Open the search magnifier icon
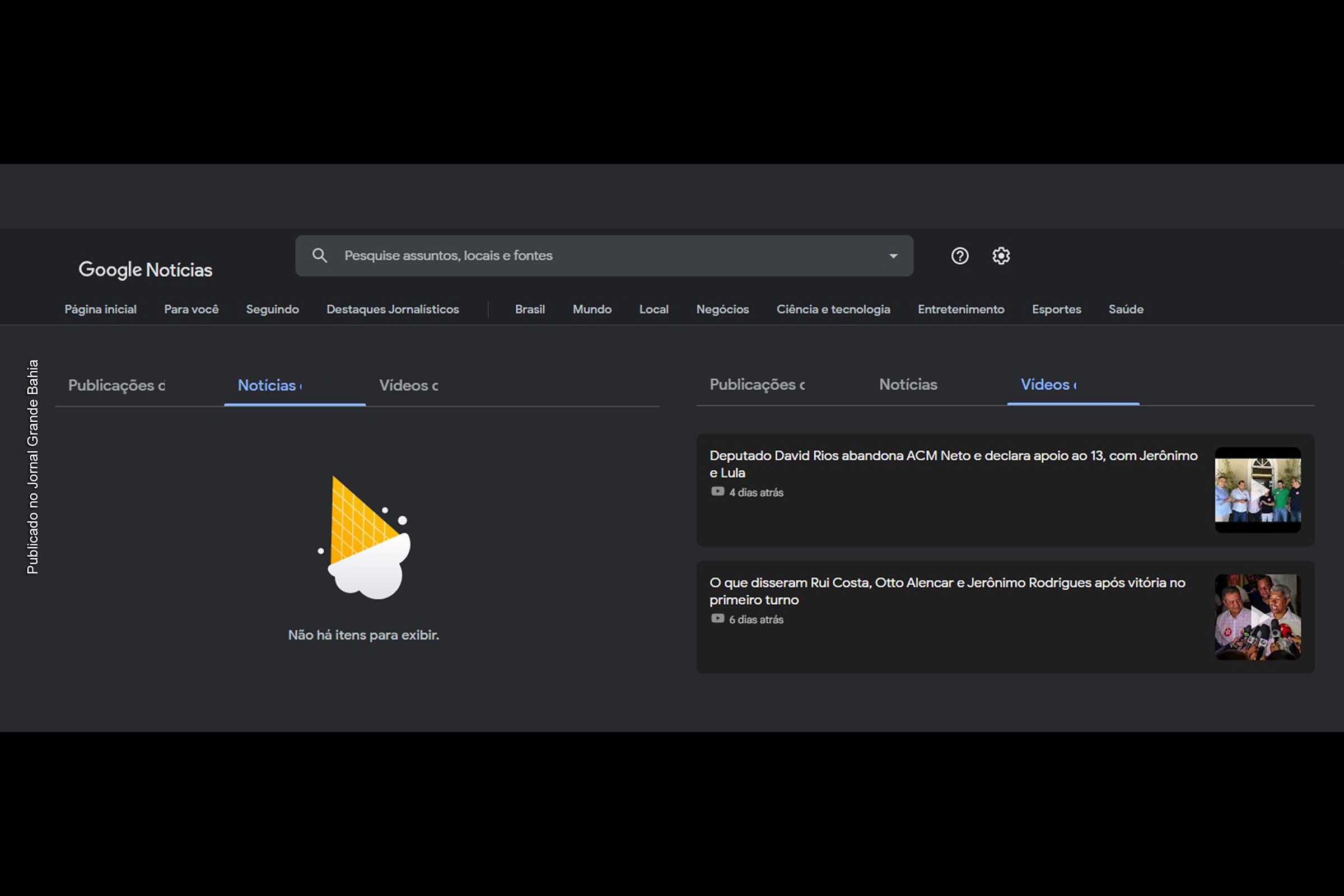 [x=320, y=255]
